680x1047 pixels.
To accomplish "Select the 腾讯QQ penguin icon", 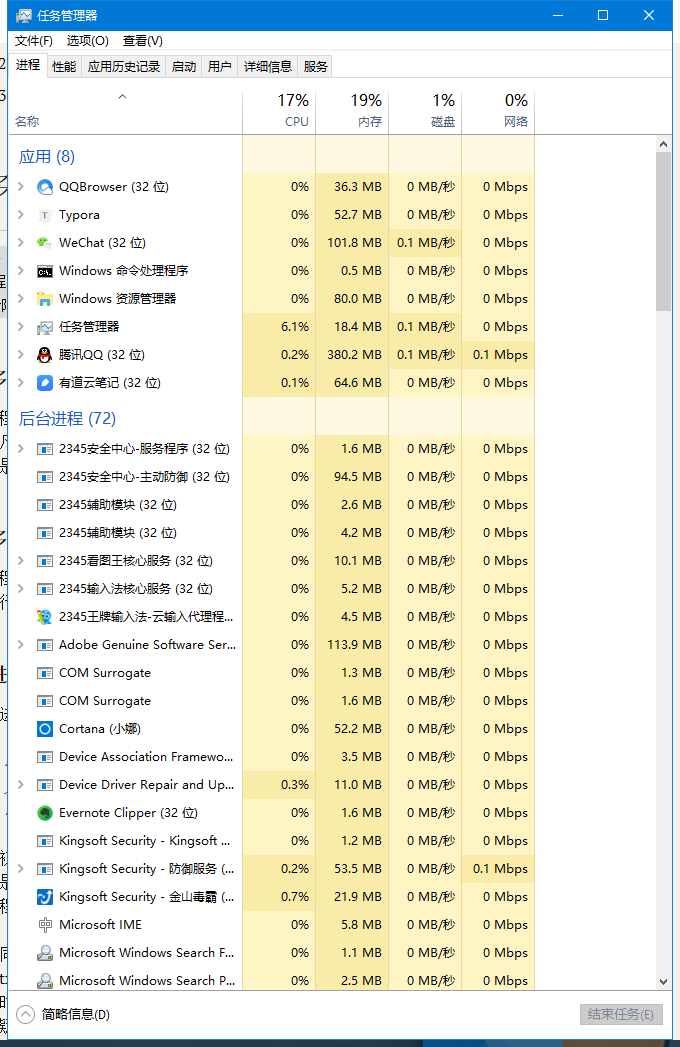I will click(45, 355).
